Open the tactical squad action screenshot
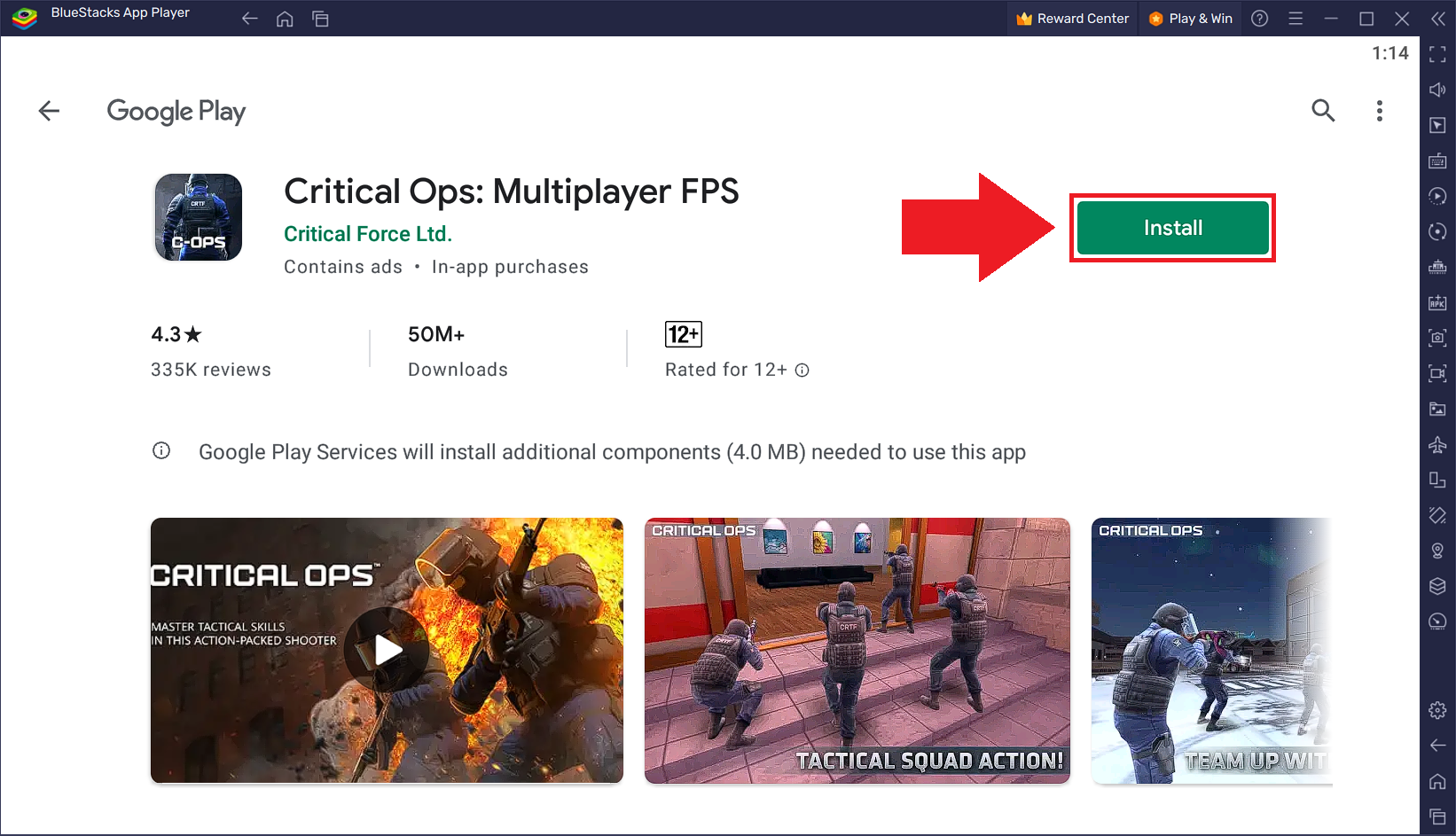Image resolution: width=1456 pixels, height=836 pixels. 857,651
